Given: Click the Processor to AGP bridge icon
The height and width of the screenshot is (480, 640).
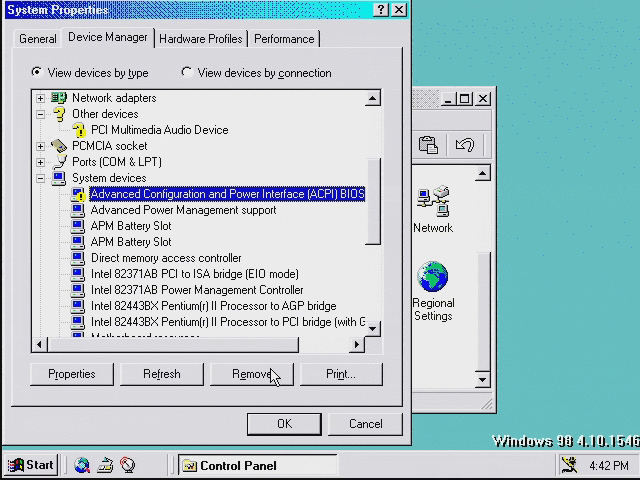Looking at the screenshot, I should pos(77,306).
